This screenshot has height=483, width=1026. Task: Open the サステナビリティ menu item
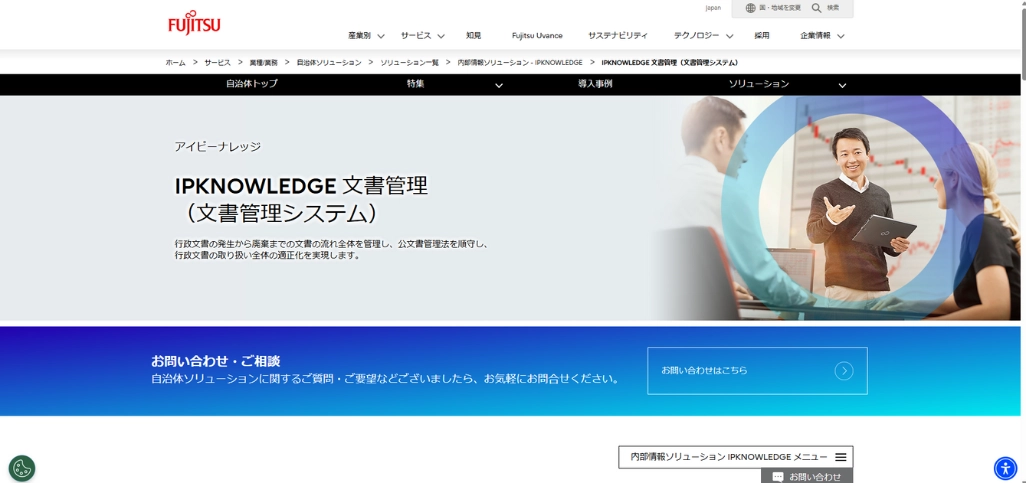(x=618, y=35)
